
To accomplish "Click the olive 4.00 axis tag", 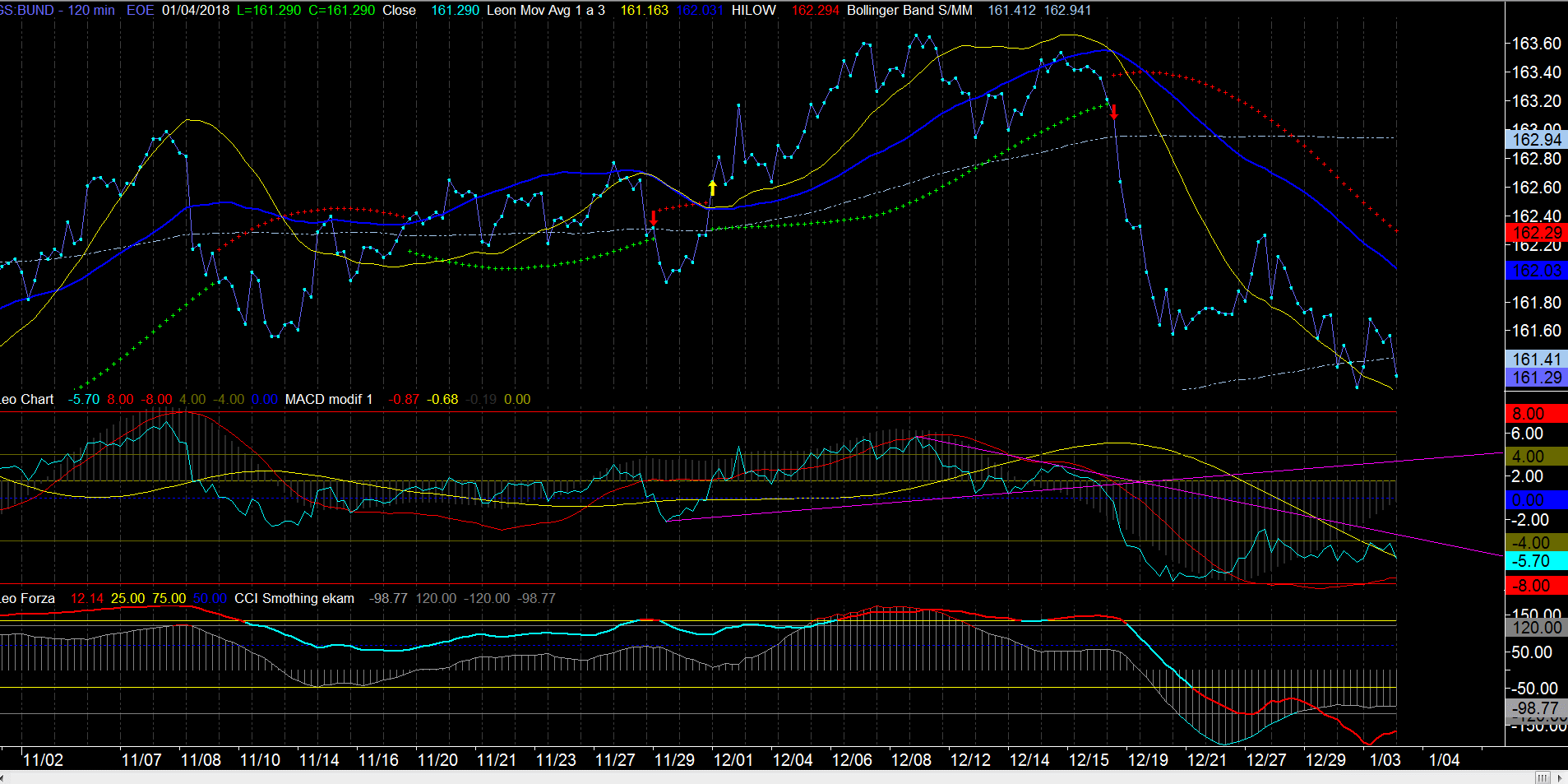I will [1537, 457].
